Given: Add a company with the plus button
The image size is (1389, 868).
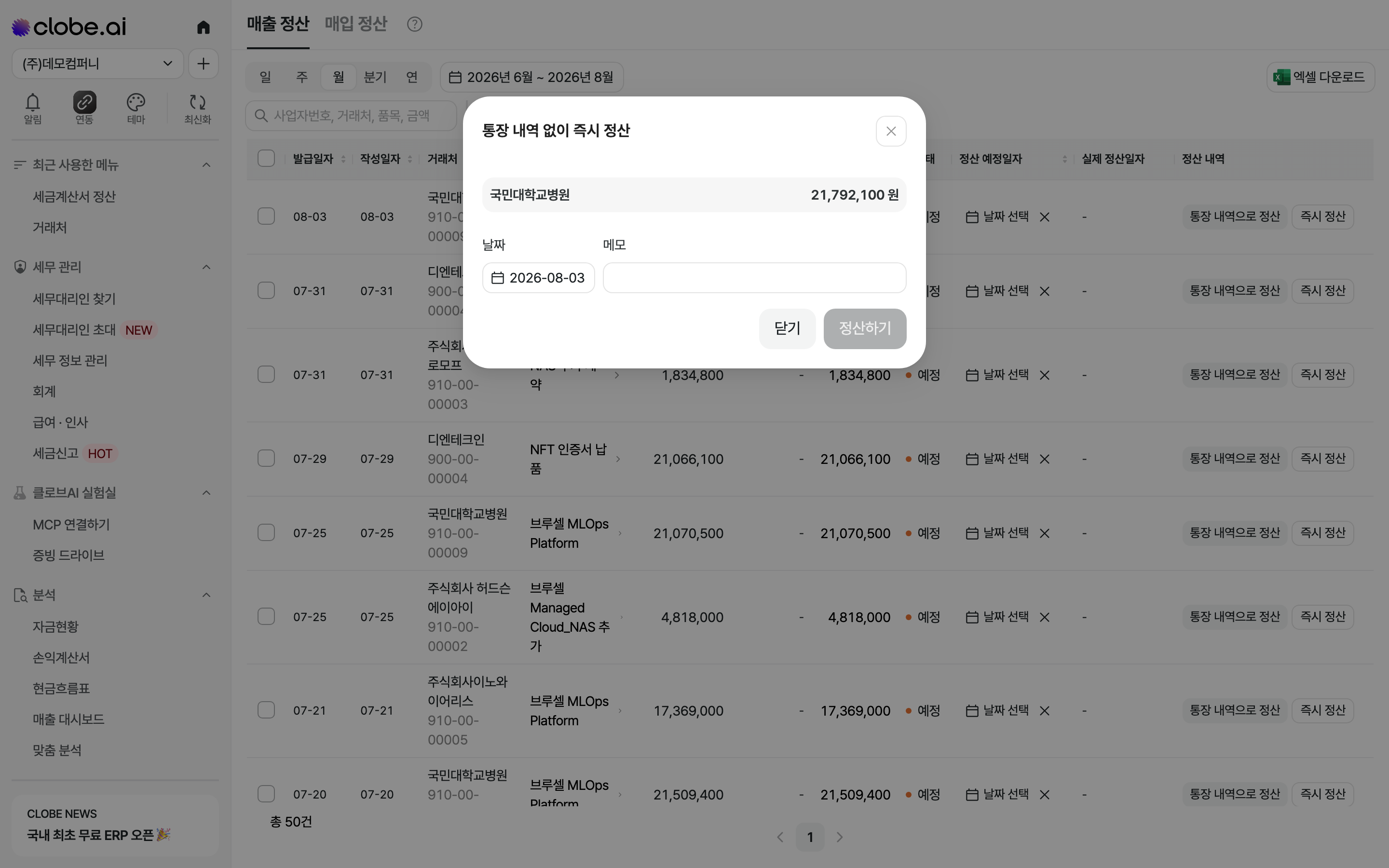Looking at the screenshot, I should pyautogui.click(x=203, y=64).
